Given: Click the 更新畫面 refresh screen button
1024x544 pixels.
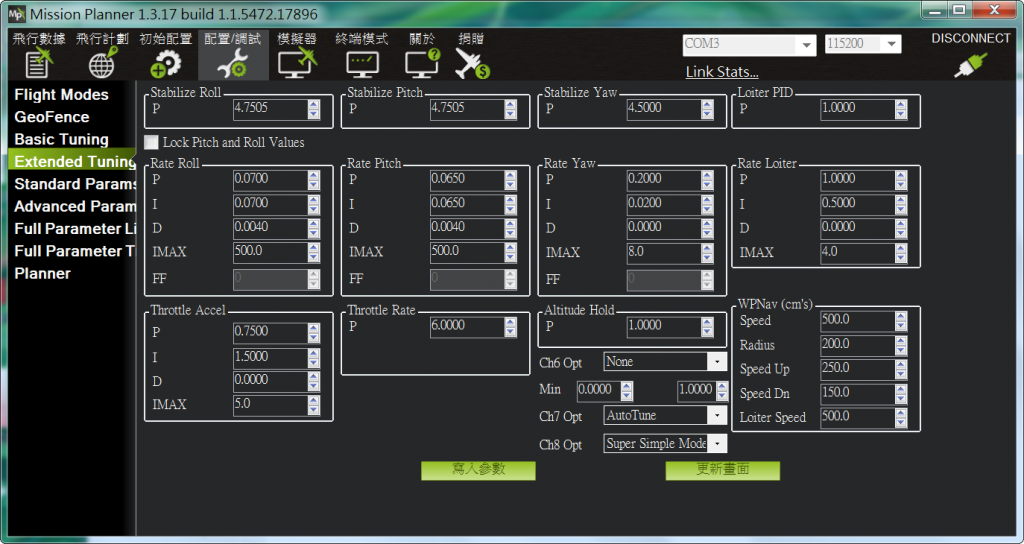Looking at the screenshot, I should pos(722,470).
